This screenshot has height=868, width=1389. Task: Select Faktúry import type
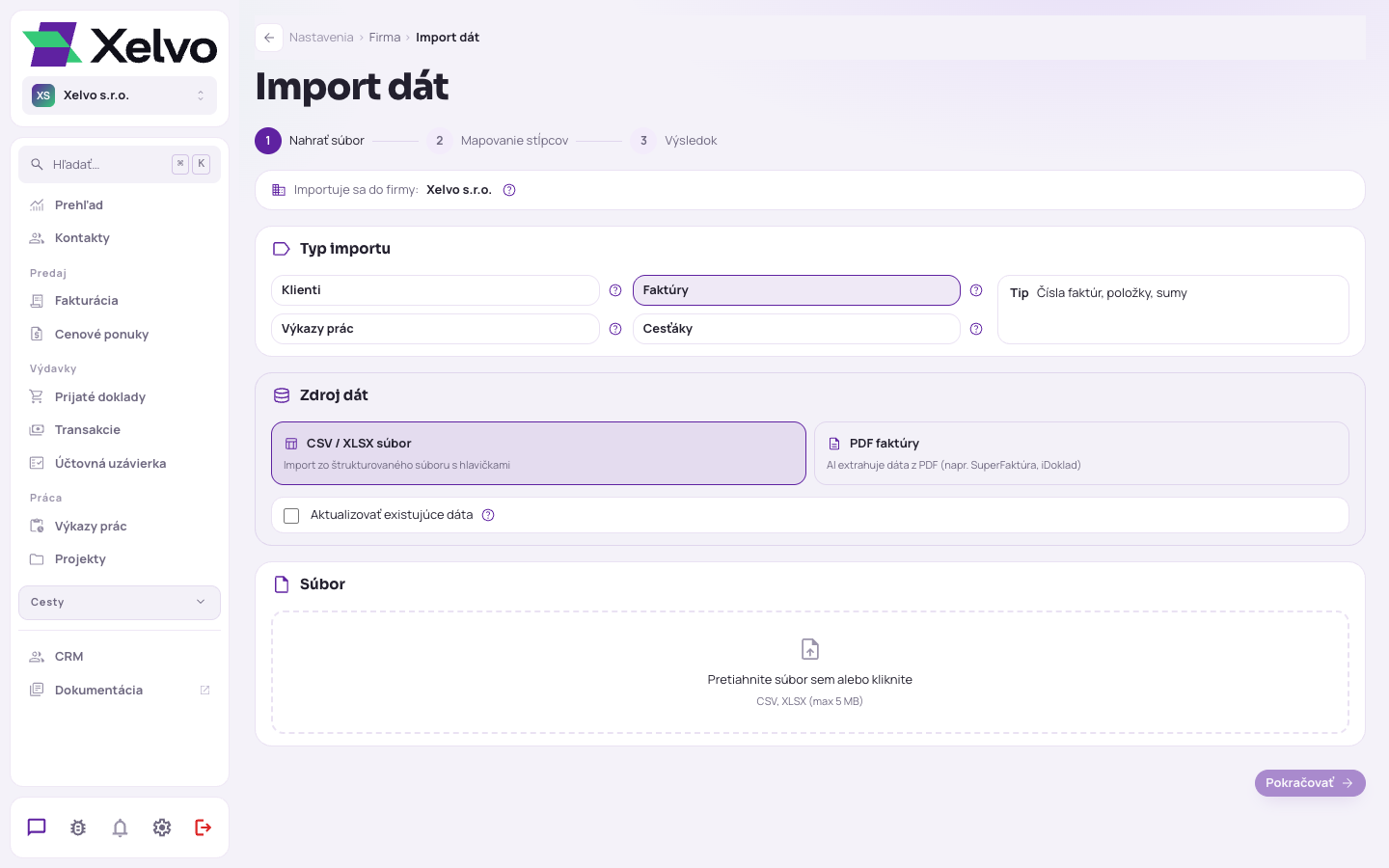click(x=796, y=290)
